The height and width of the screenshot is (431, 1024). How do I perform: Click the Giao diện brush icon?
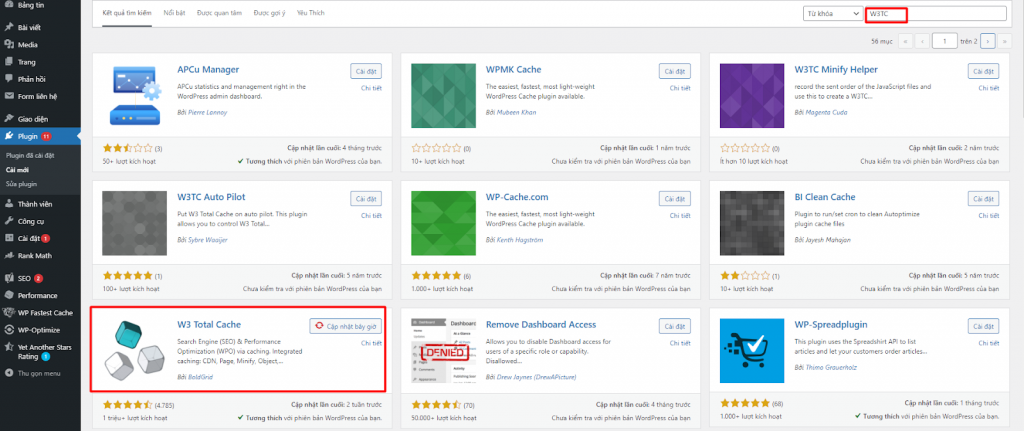tap(9, 119)
